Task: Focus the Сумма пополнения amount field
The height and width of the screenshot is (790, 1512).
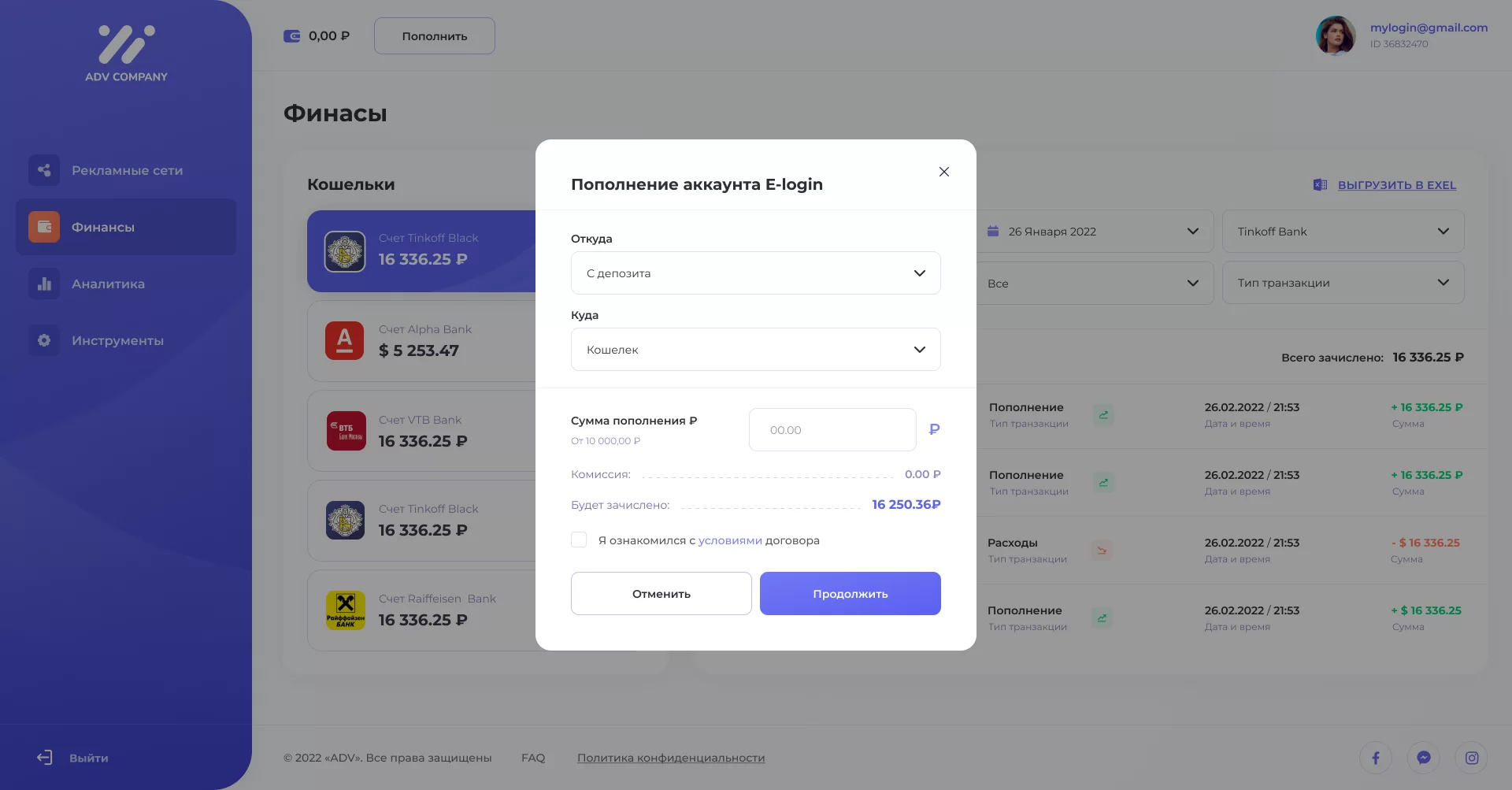Action: [832, 430]
